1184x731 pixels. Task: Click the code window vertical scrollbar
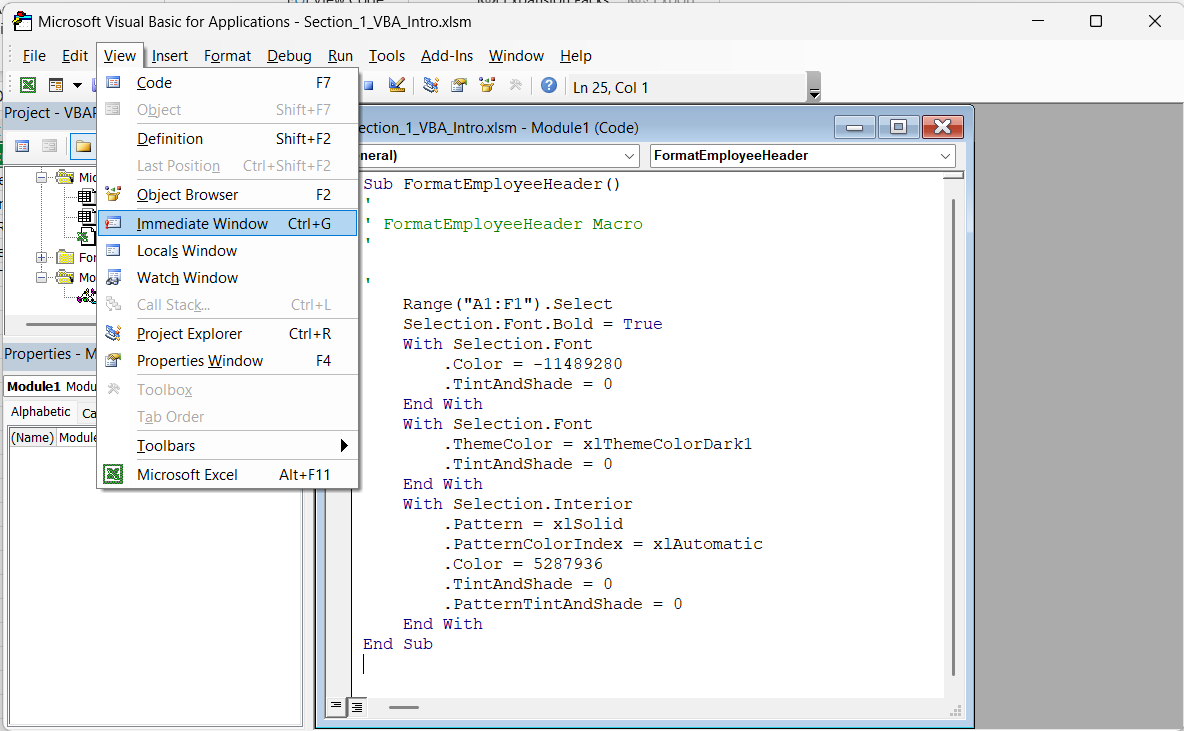point(954,436)
